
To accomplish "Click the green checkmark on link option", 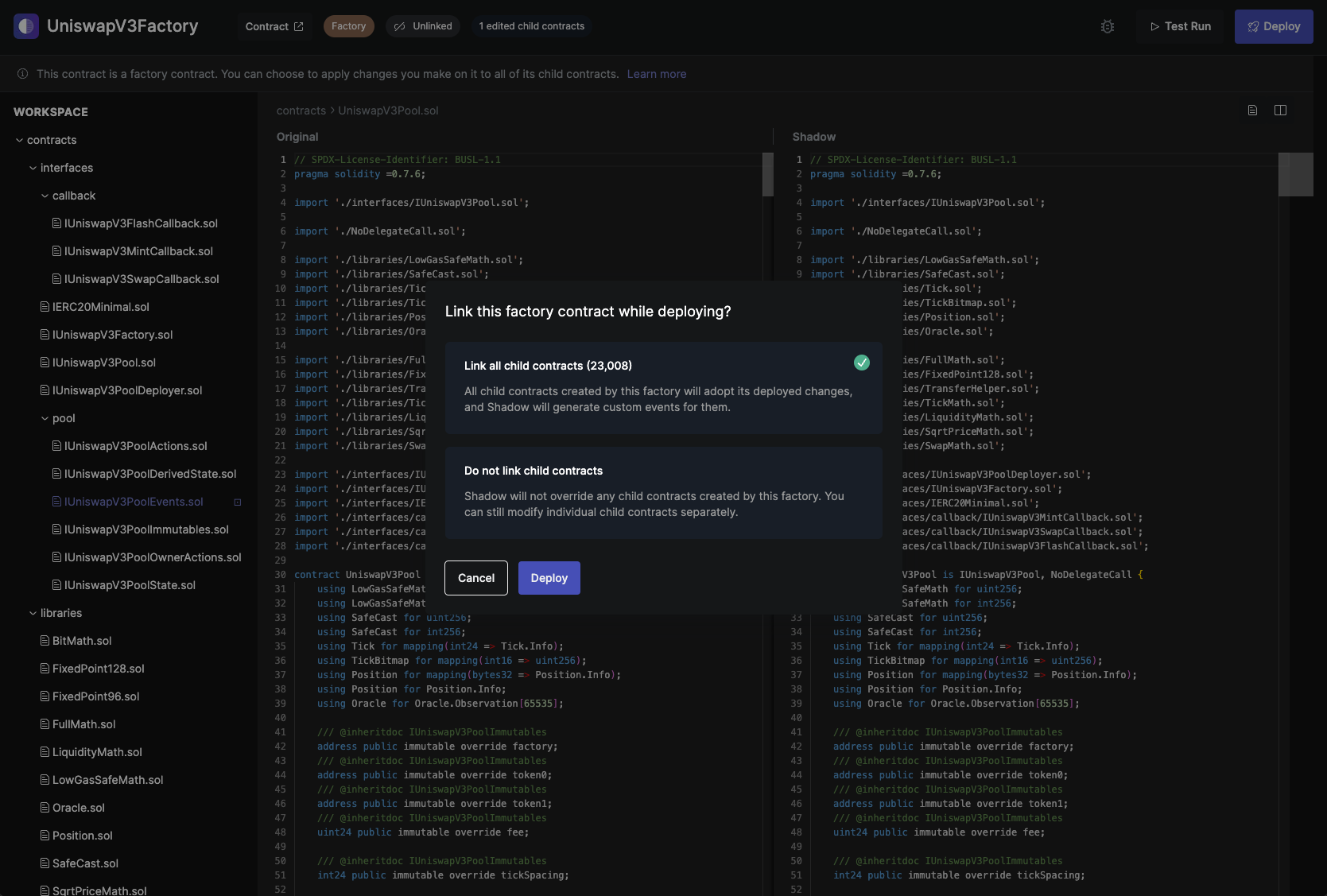I will pyautogui.click(x=861, y=363).
